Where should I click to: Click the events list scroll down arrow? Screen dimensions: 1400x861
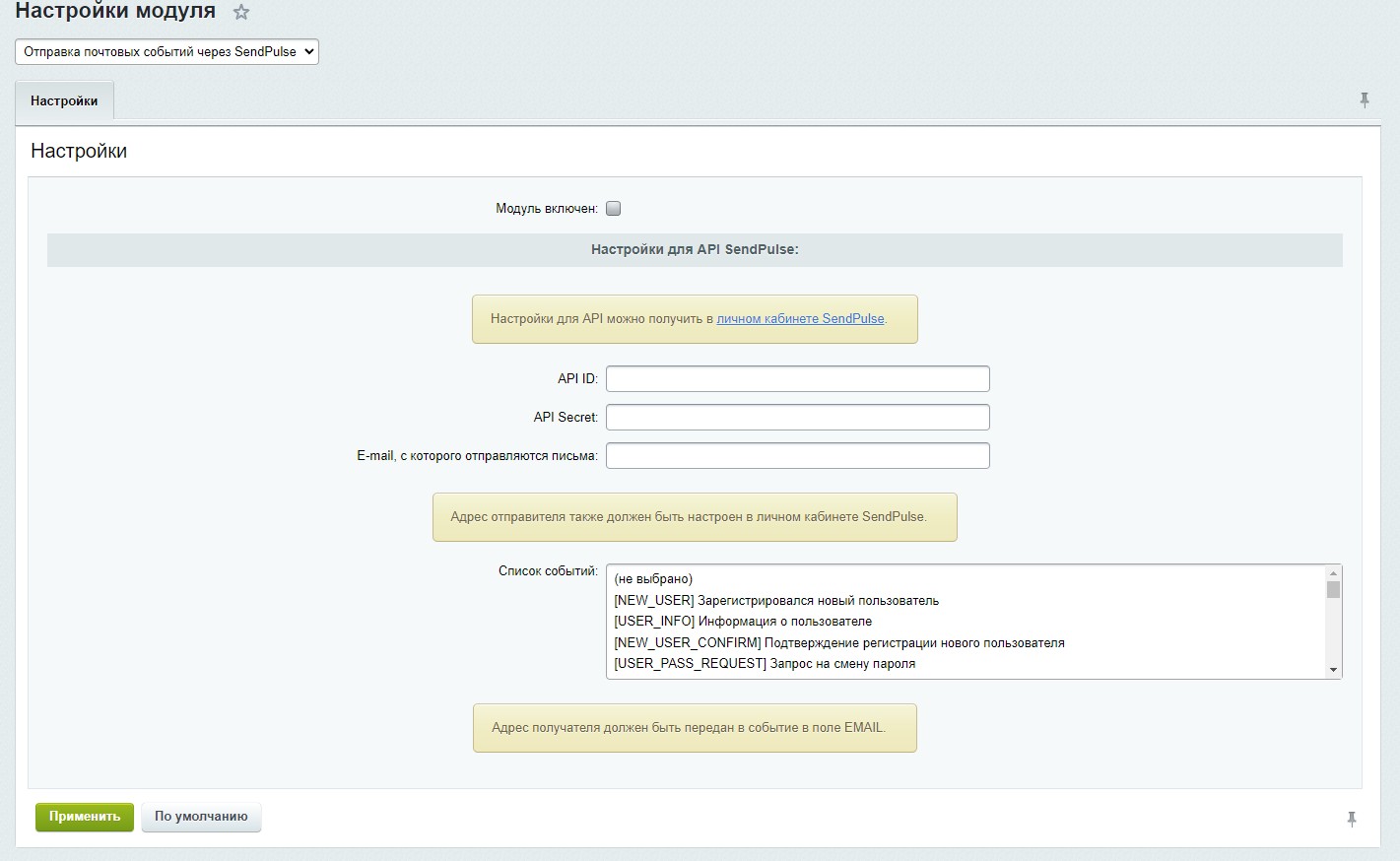[1333, 670]
